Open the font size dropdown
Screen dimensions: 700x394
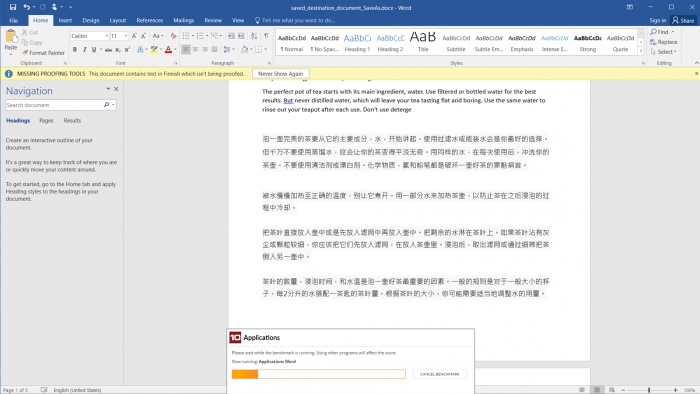(x=126, y=36)
